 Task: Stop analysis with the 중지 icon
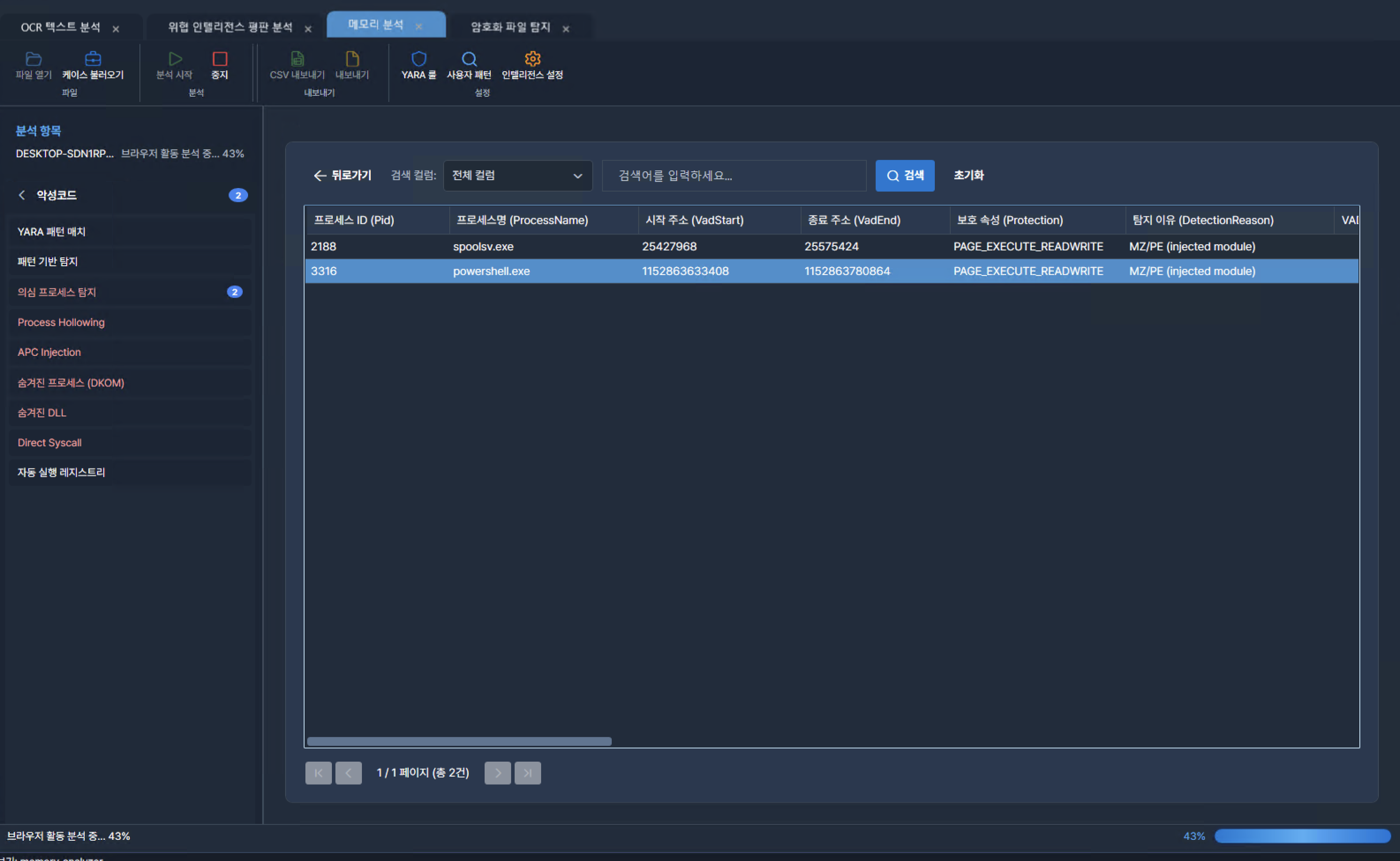point(220,59)
